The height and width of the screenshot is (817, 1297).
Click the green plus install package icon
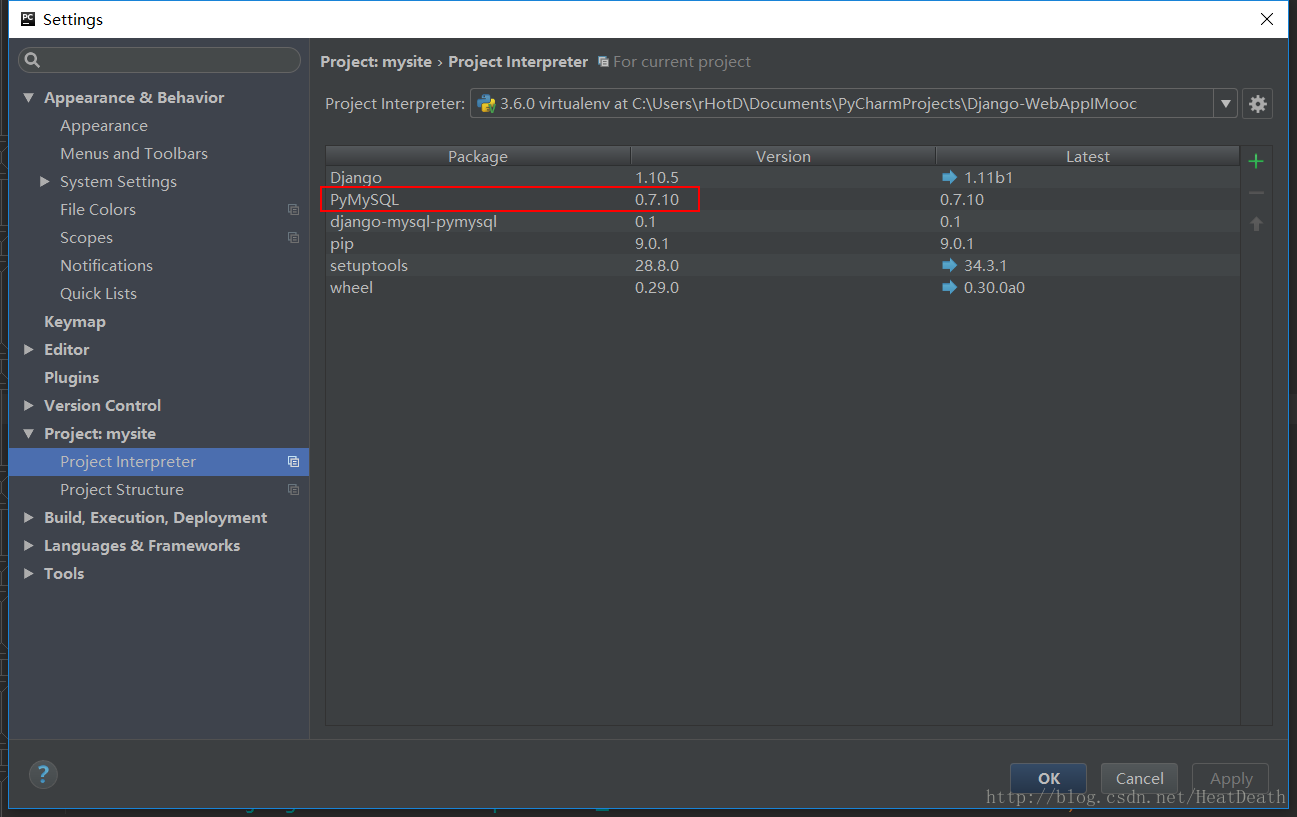click(x=1256, y=161)
